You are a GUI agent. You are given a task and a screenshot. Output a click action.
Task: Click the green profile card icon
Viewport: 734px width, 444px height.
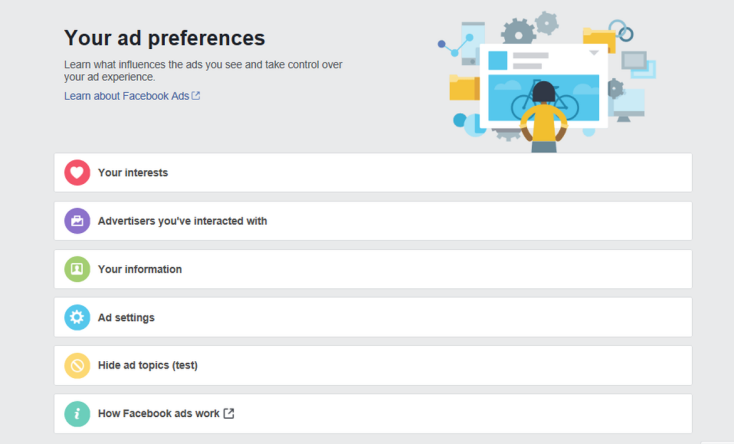(77, 269)
